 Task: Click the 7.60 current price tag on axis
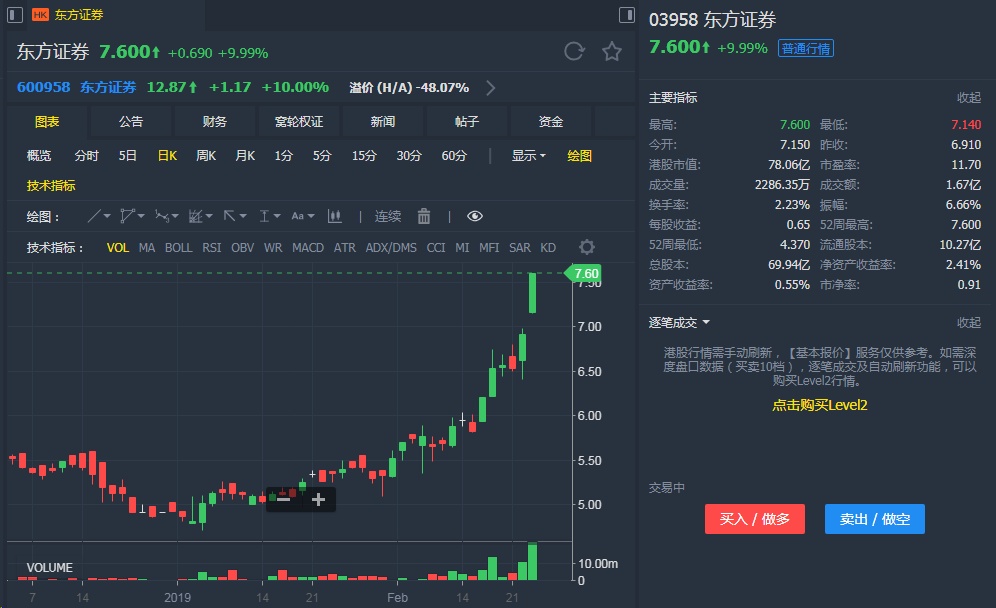[x=583, y=274]
